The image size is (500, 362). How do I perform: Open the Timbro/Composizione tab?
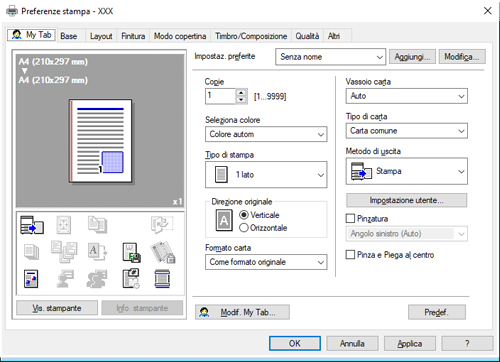(x=251, y=36)
